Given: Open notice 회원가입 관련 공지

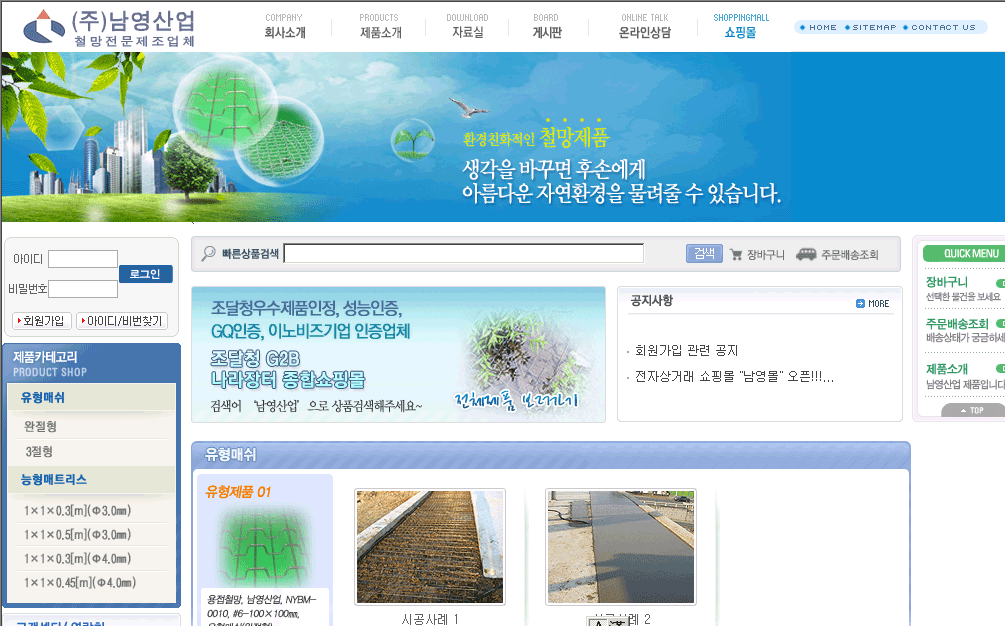Looking at the screenshot, I should pos(686,350).
